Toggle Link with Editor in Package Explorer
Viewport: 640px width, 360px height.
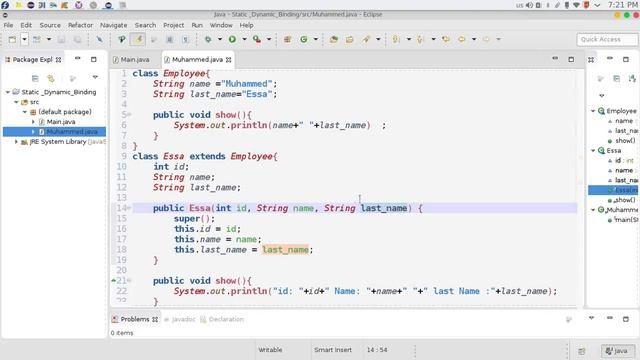51,78
